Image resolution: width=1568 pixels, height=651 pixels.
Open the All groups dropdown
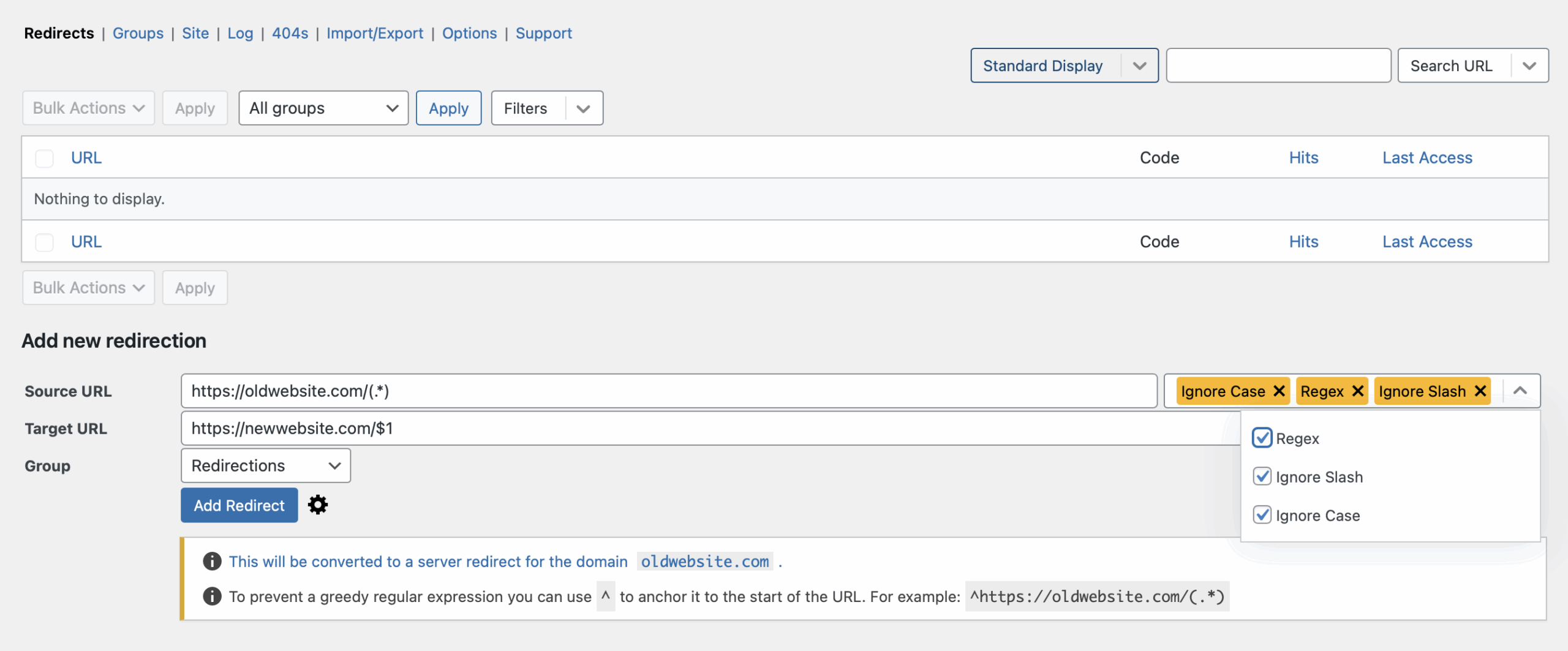pyautogui.click(x=323, y=108)
